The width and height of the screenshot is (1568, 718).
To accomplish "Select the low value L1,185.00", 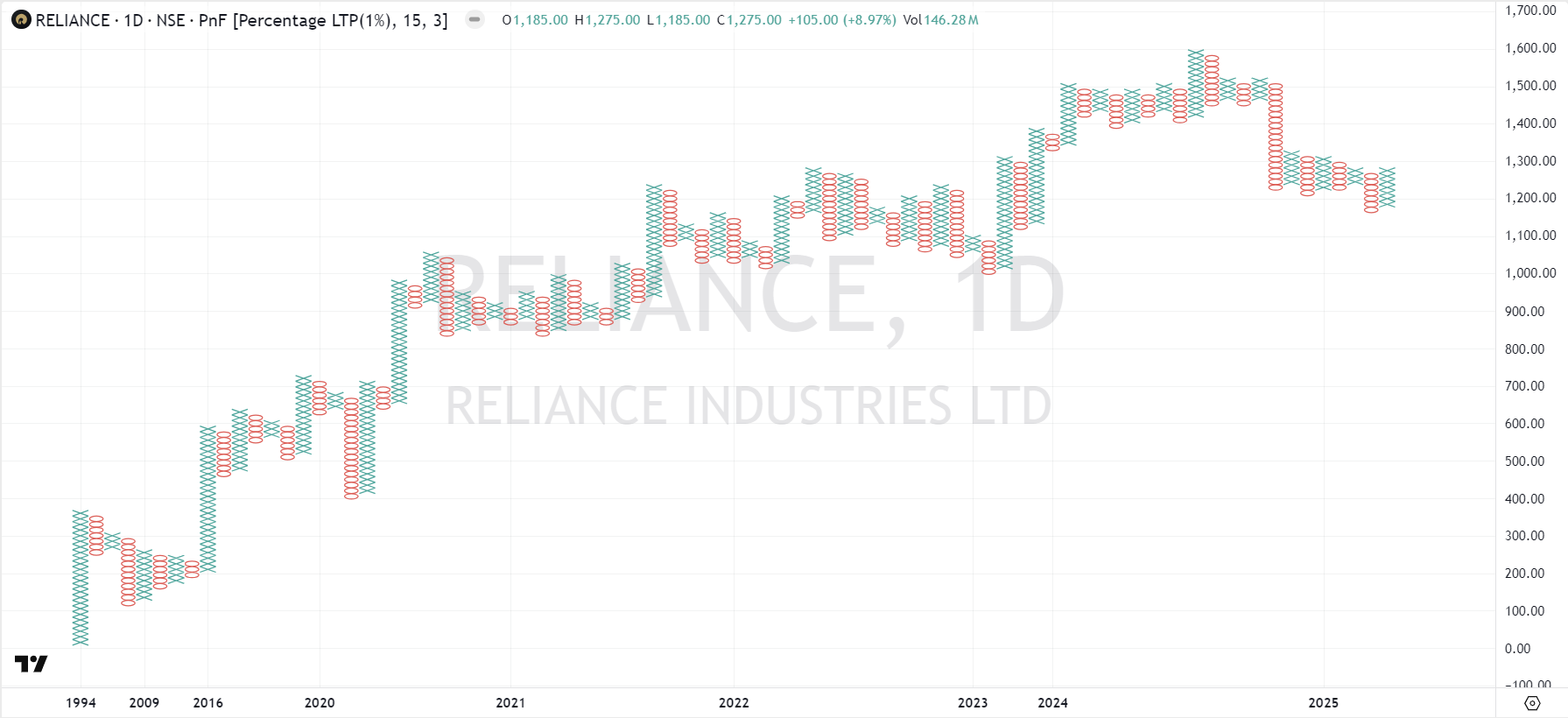I will (x=679, y=20).
